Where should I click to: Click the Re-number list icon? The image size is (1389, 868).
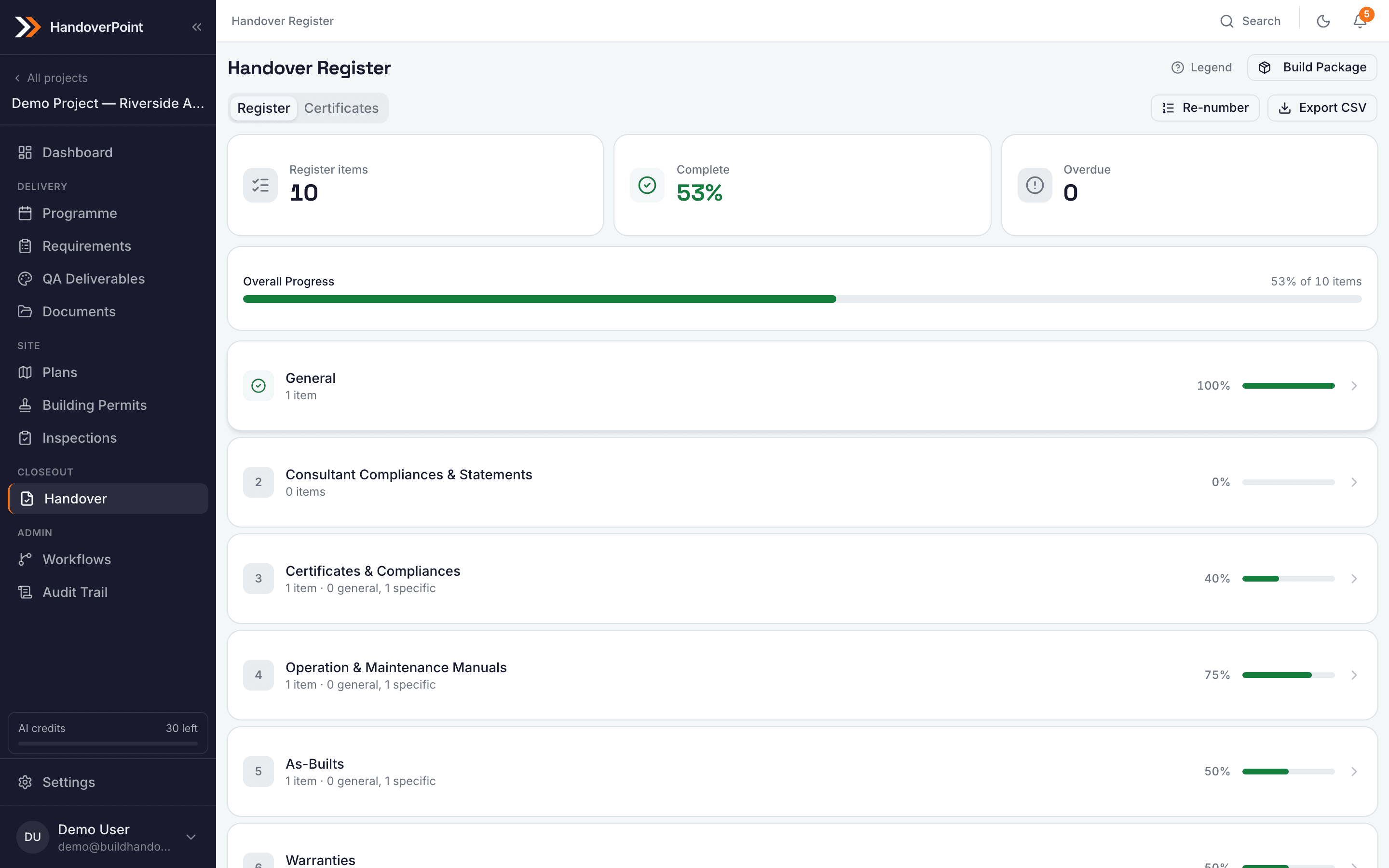tap(1168, 108)
